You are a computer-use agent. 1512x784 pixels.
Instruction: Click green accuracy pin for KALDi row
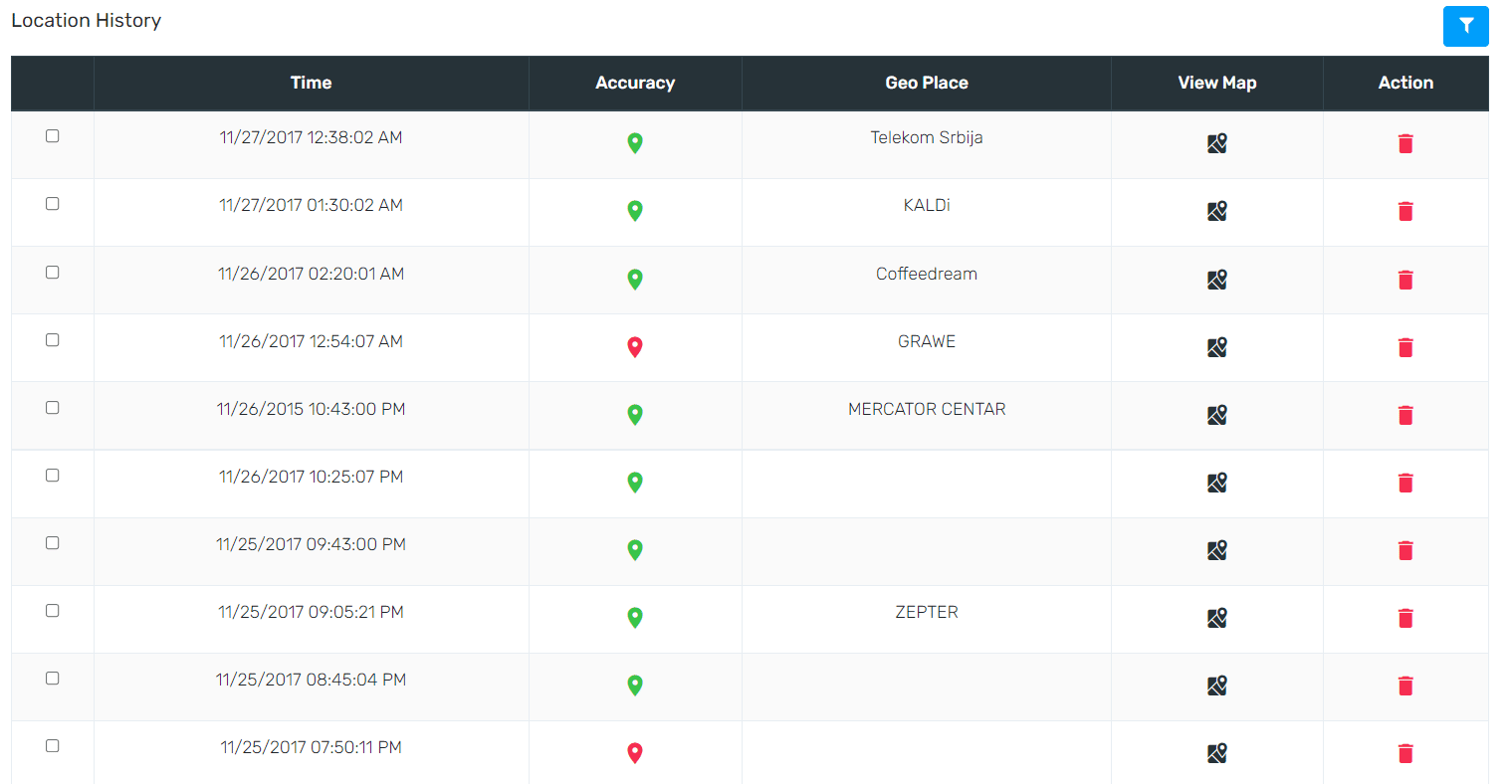(635, 211)
